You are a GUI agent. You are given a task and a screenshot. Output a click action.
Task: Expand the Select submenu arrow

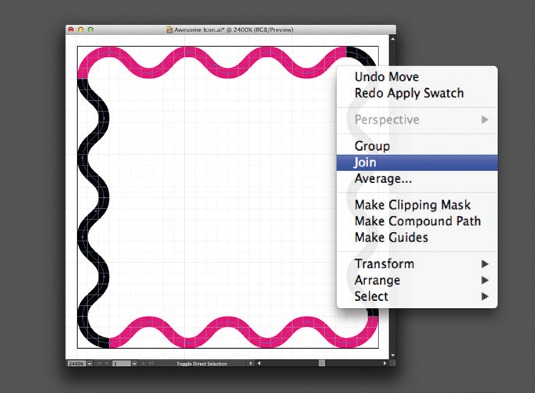coord(485,296)
